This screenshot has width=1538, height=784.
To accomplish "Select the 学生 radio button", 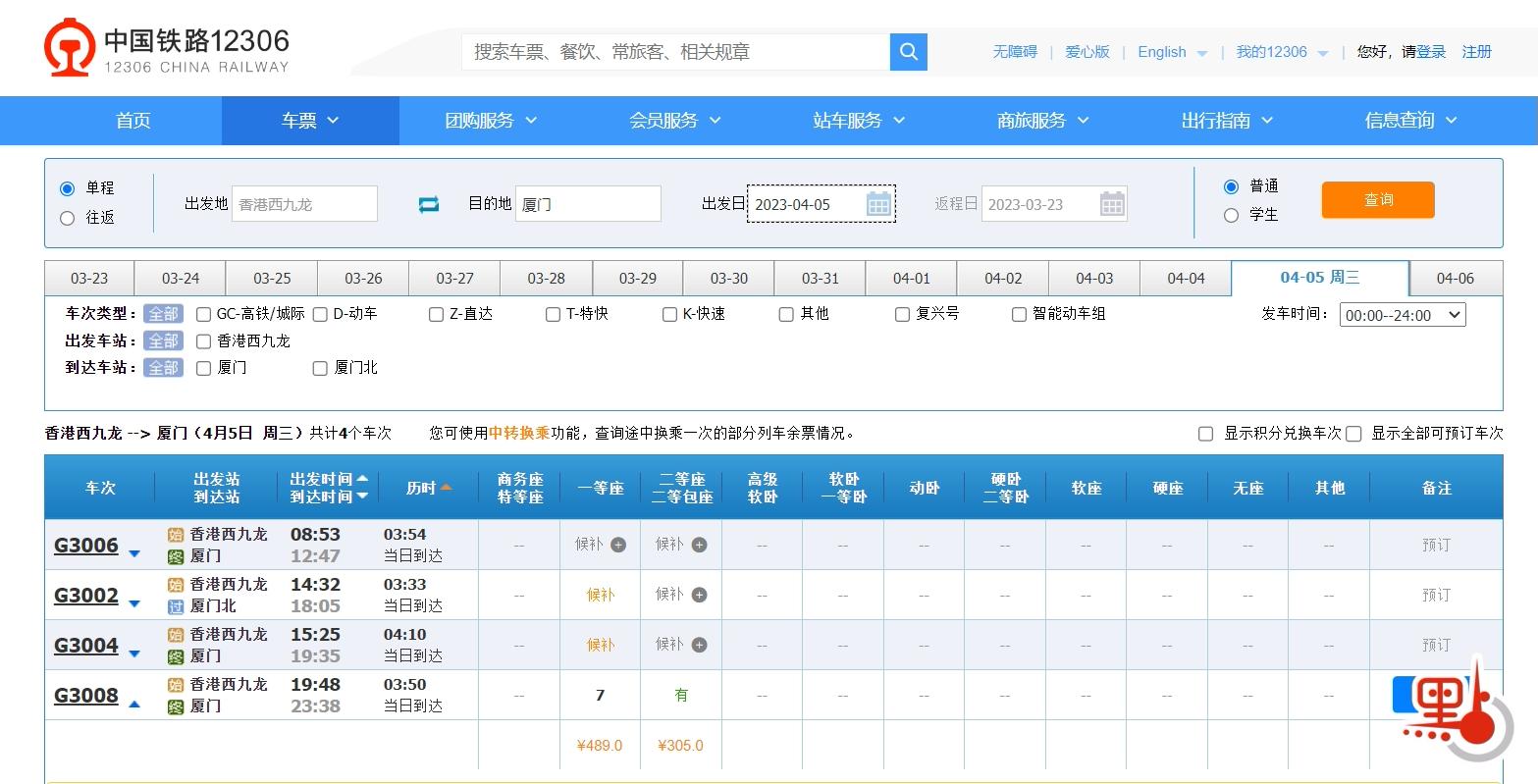I will coord(1232,215).
